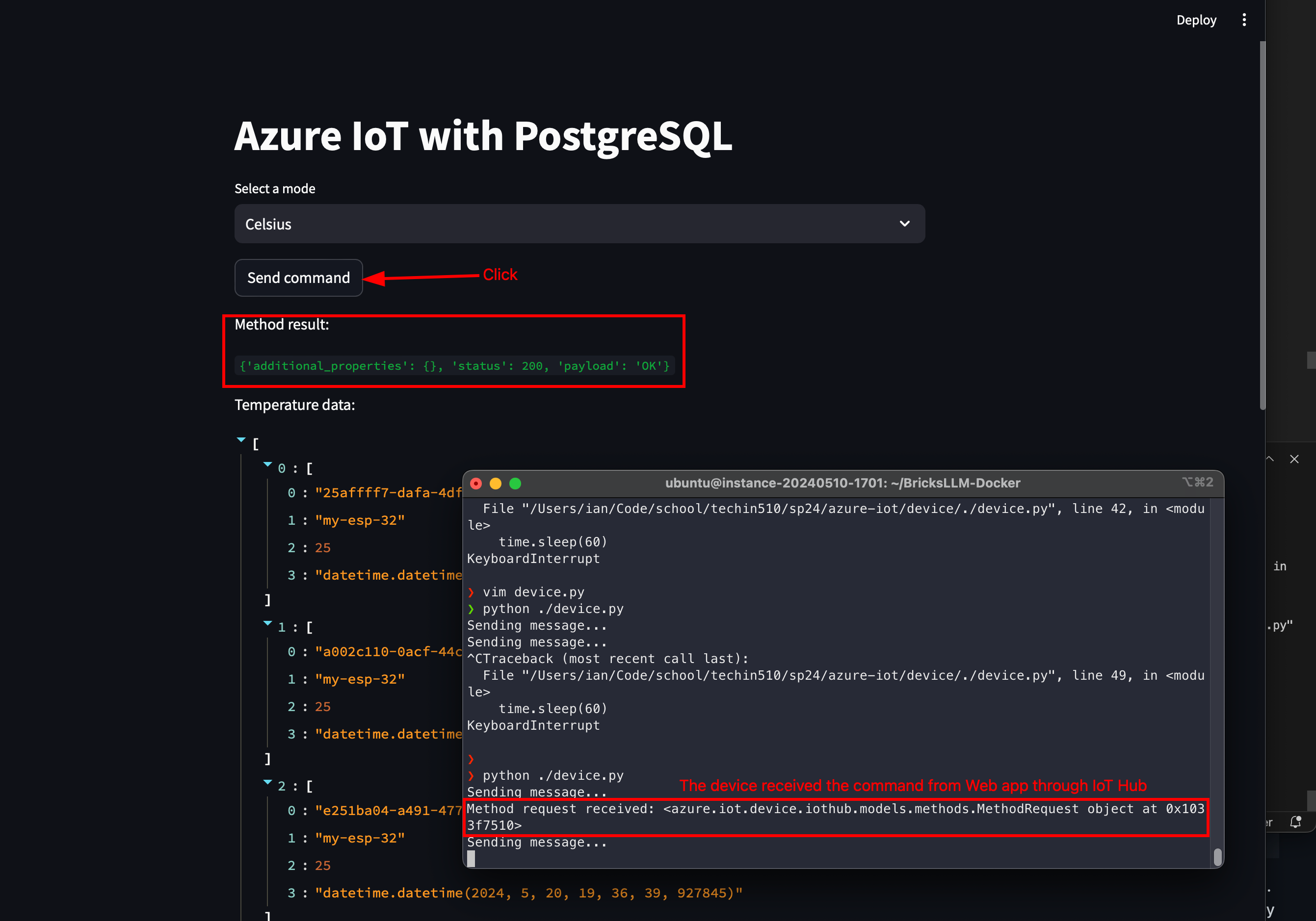
Task: Click the green zoom dot on terminal
Action: (x=515, y=484)
